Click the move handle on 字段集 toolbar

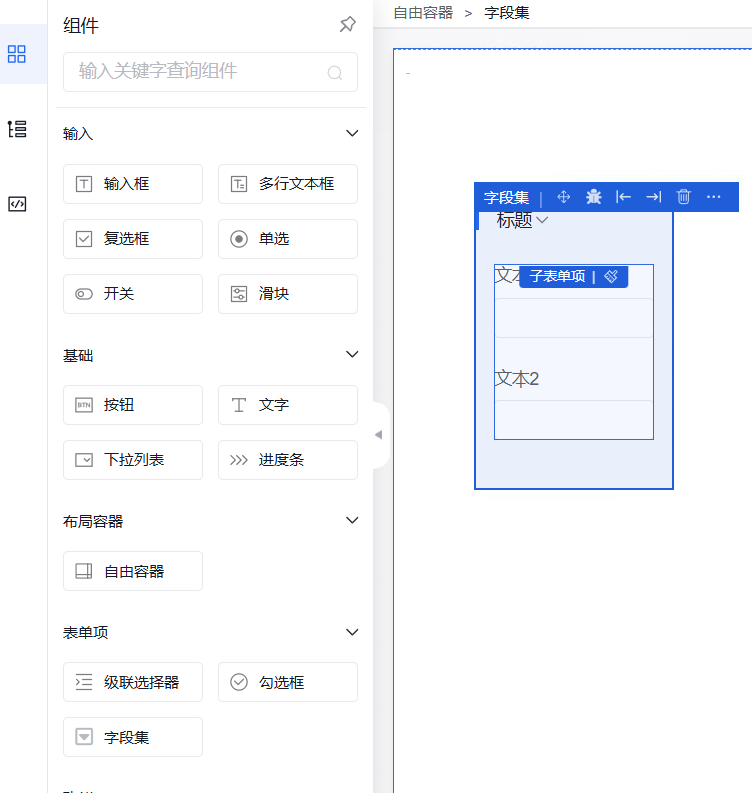563,197
